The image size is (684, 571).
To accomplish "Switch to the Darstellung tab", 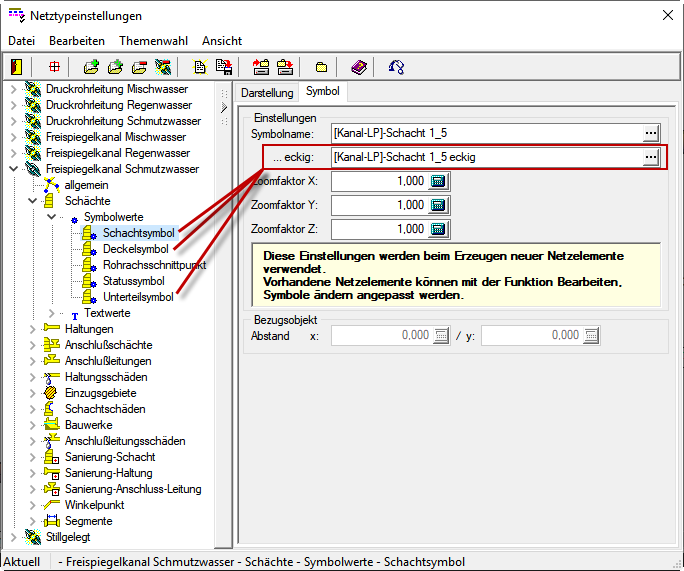I will (x=267, y=92).
